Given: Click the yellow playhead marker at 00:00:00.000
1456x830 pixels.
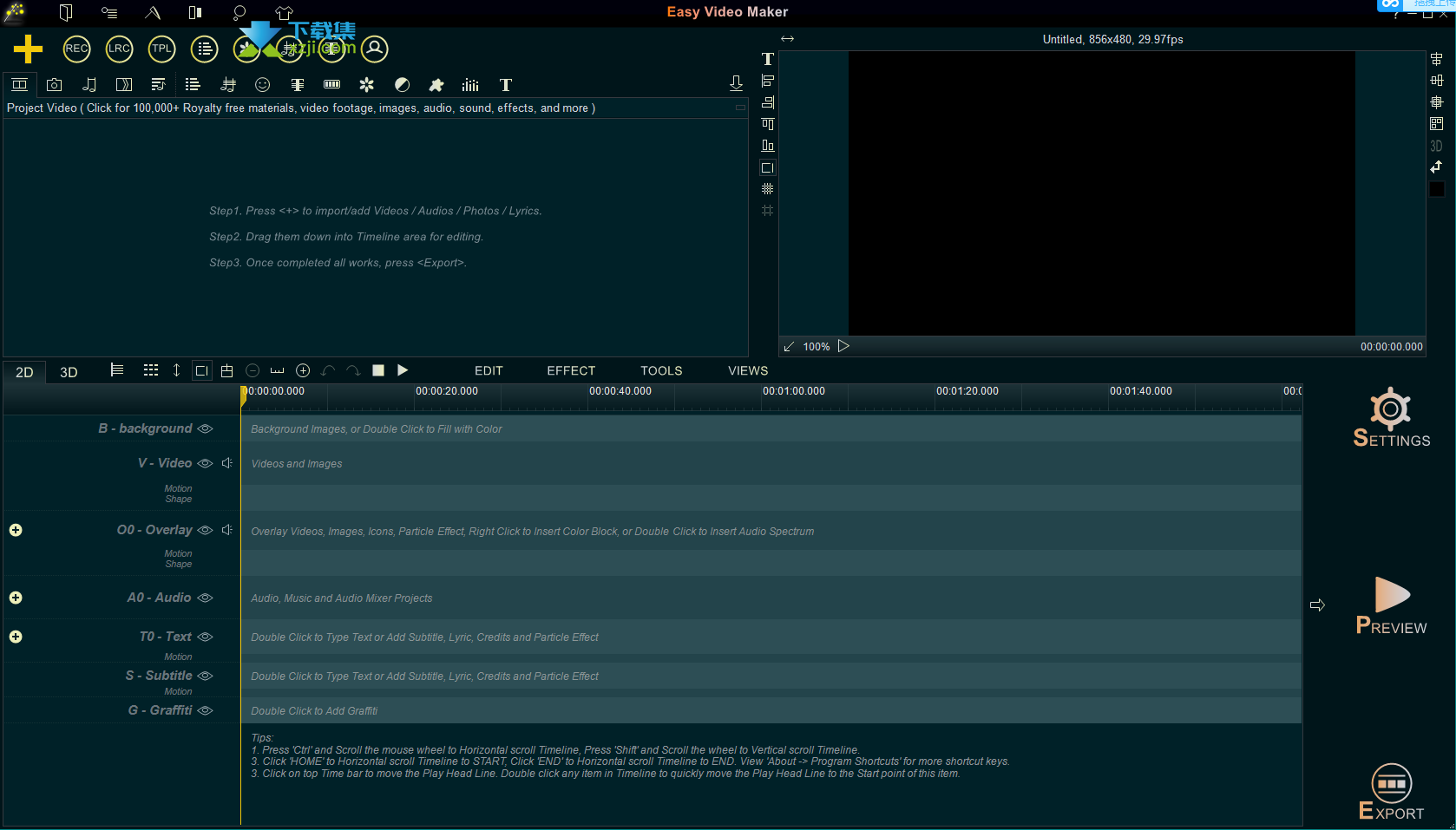Looking at the screenshot, I should coord(244,395).
